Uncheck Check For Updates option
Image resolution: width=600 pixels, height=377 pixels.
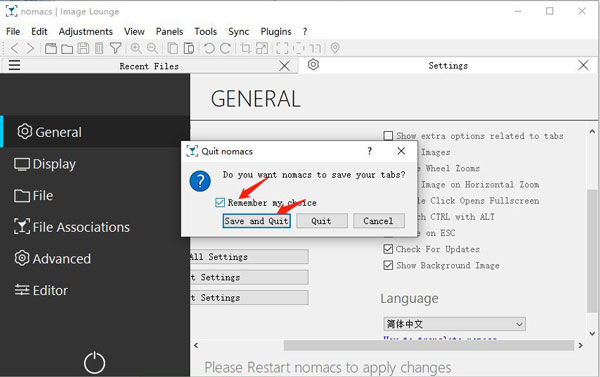(x=388, y=249)
